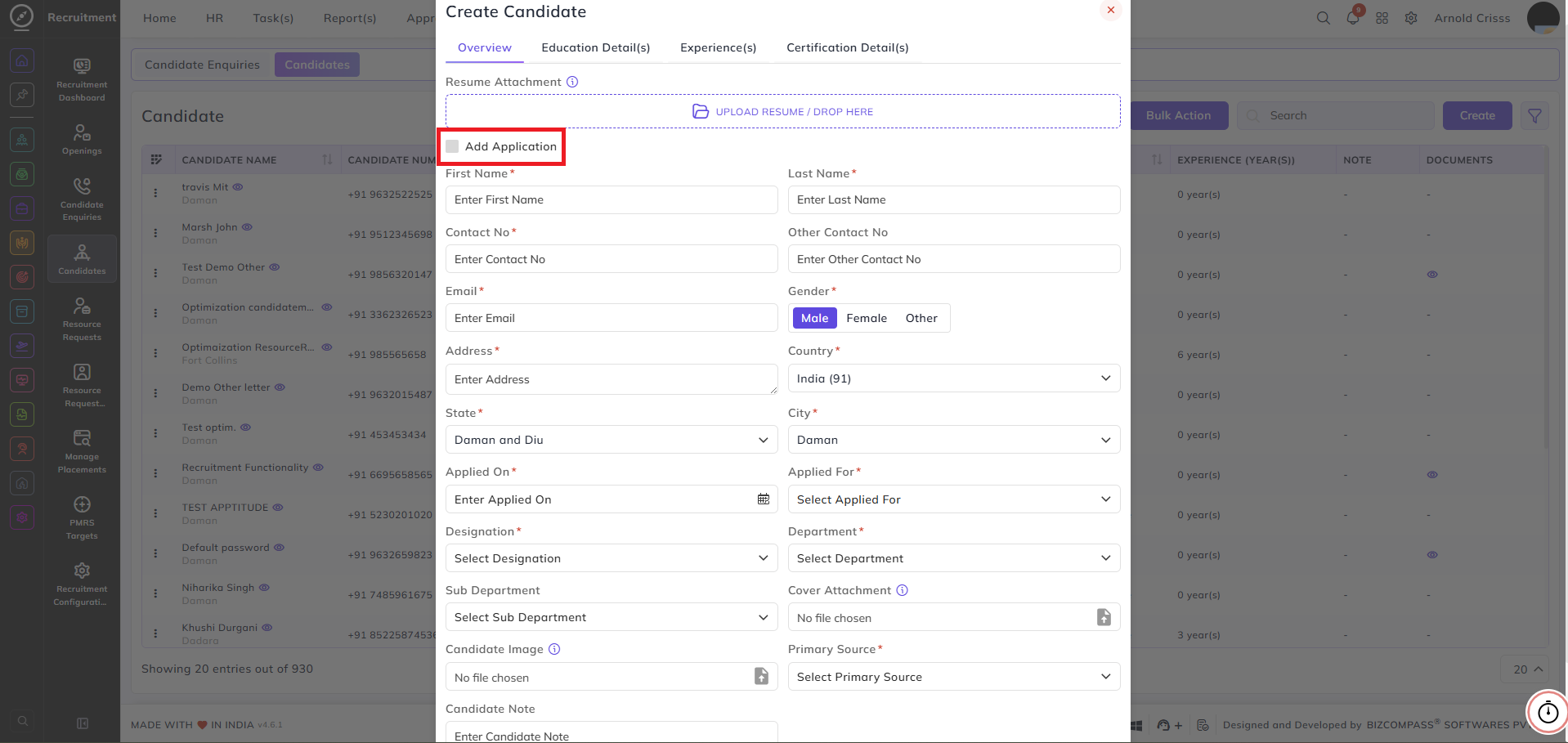Click the search magnifier in top bar

pyautogui.click(x=1323, y=18)
